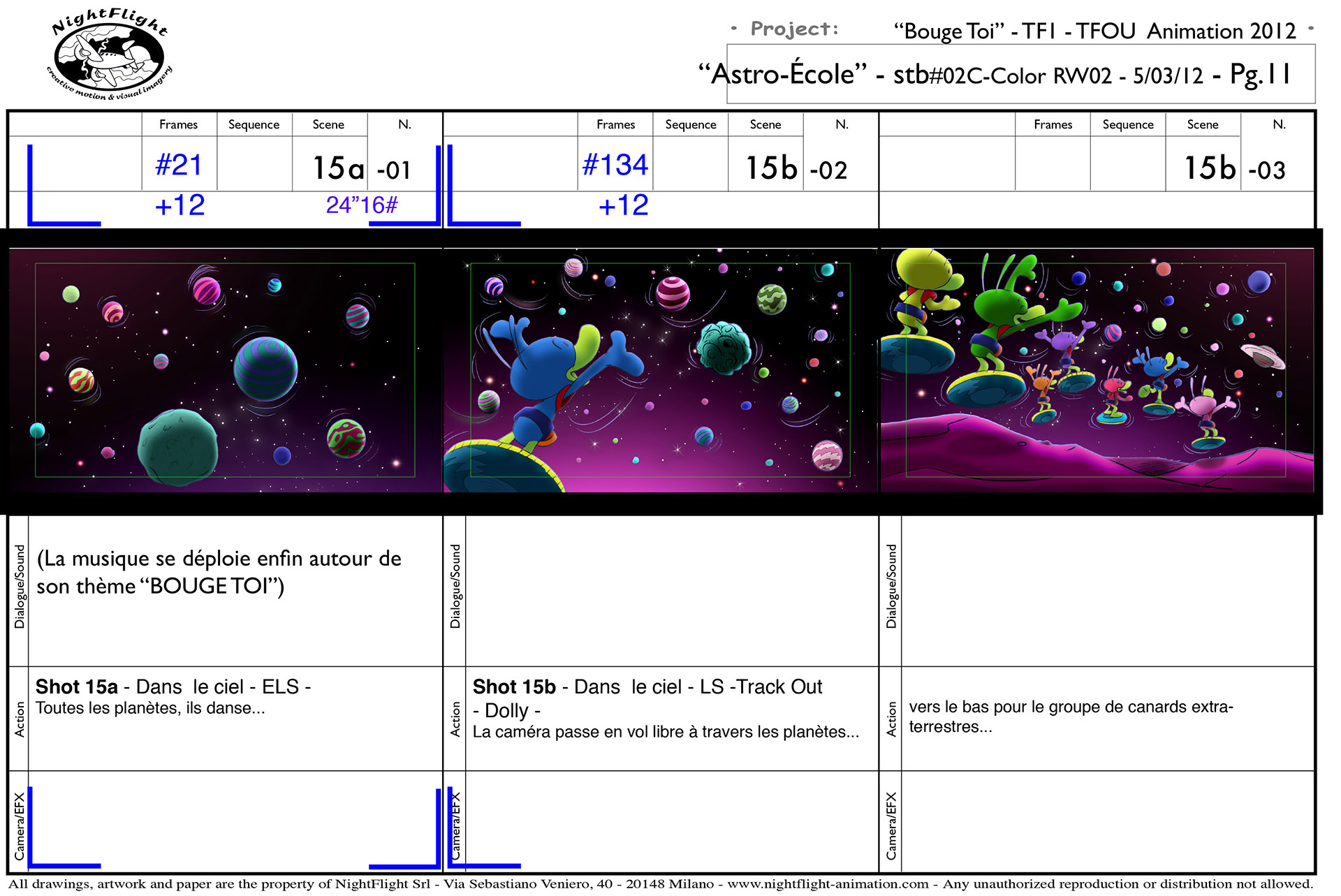The width and height of the screenshot is (1341, 896).
Task: Click the "La musique se déploie" dialogue text
Action: (219, 572)
